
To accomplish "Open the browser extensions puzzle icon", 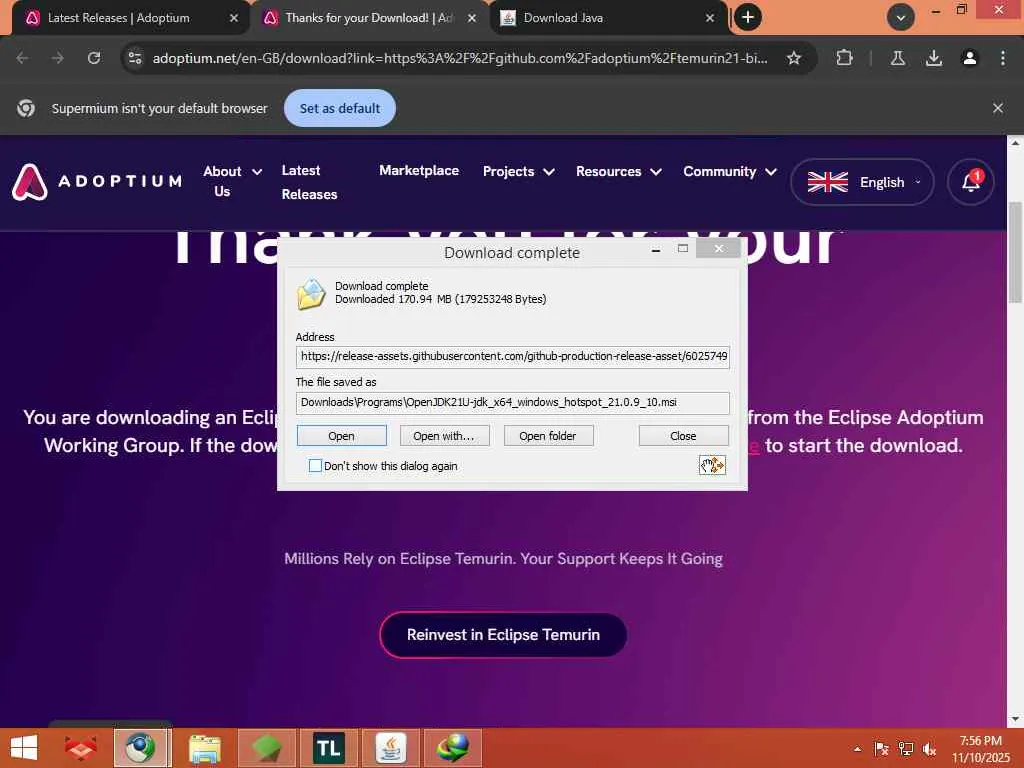I will (x=844, y=58).
